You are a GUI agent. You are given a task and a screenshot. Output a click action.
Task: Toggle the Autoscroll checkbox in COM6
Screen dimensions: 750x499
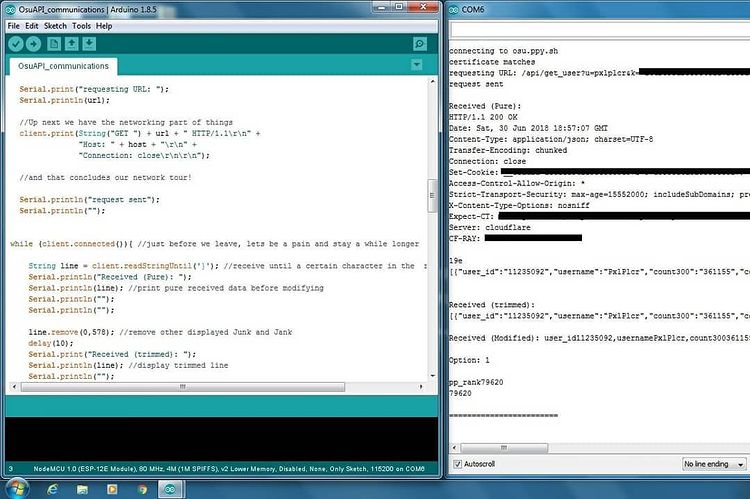(x=457, y=464)
